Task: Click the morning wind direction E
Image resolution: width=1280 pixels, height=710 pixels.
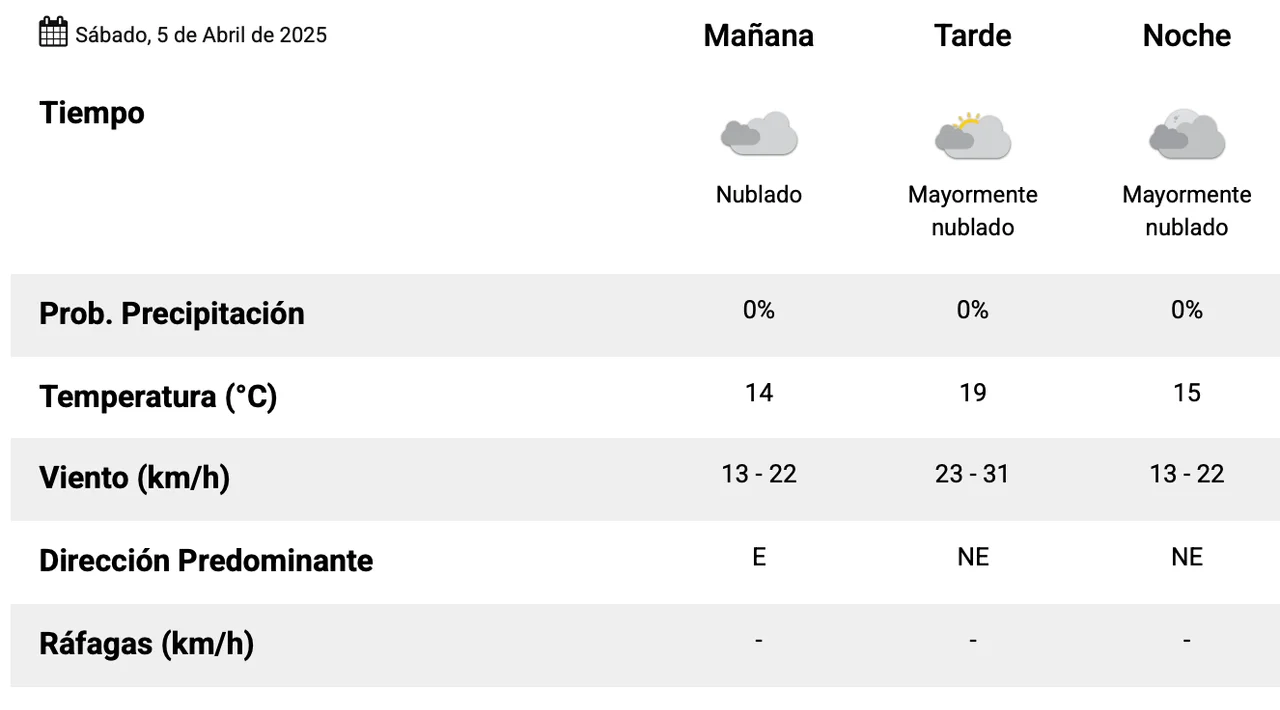Action: click(759, 557)
